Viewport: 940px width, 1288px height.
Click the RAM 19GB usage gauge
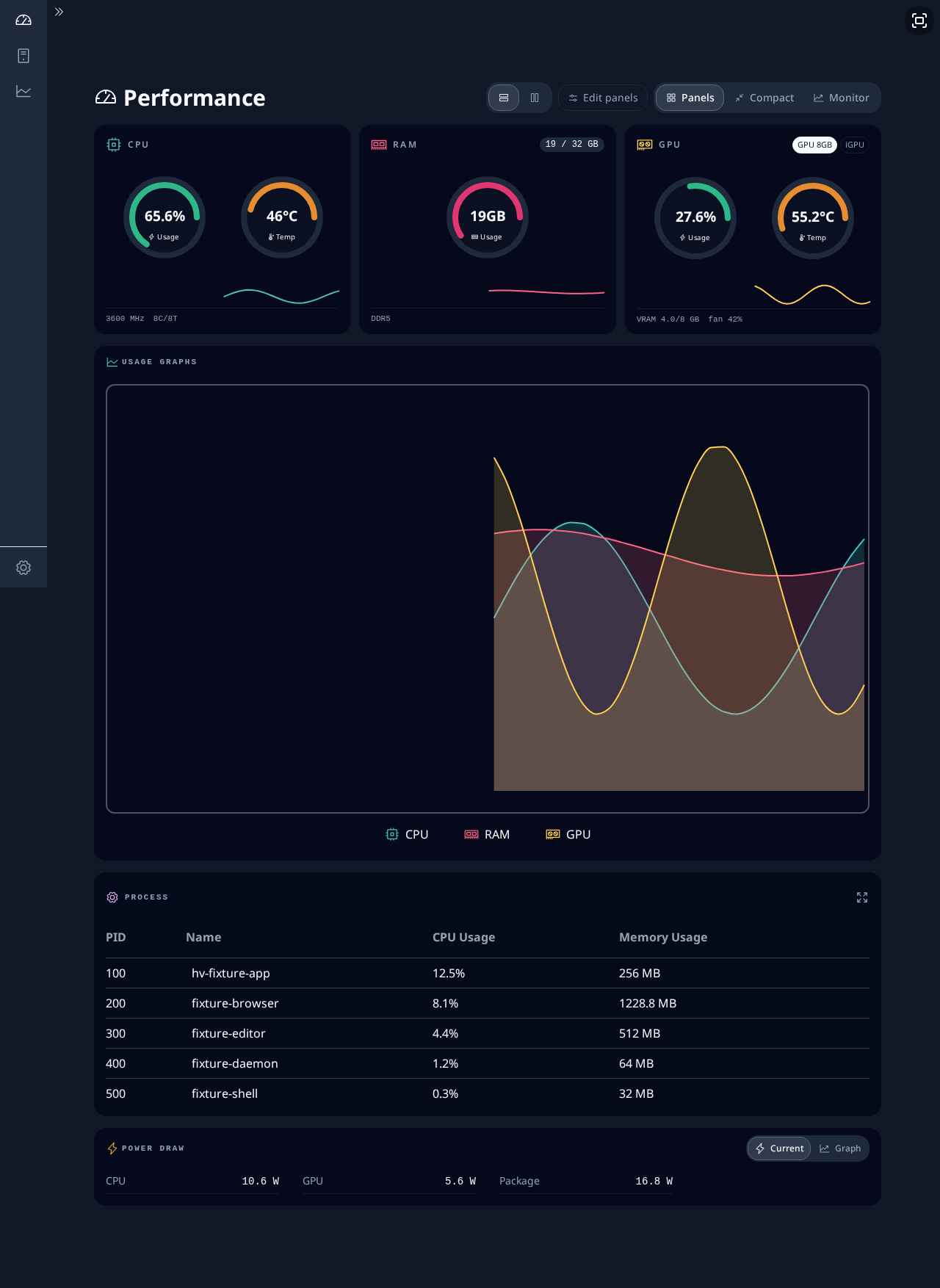[488, 217]
